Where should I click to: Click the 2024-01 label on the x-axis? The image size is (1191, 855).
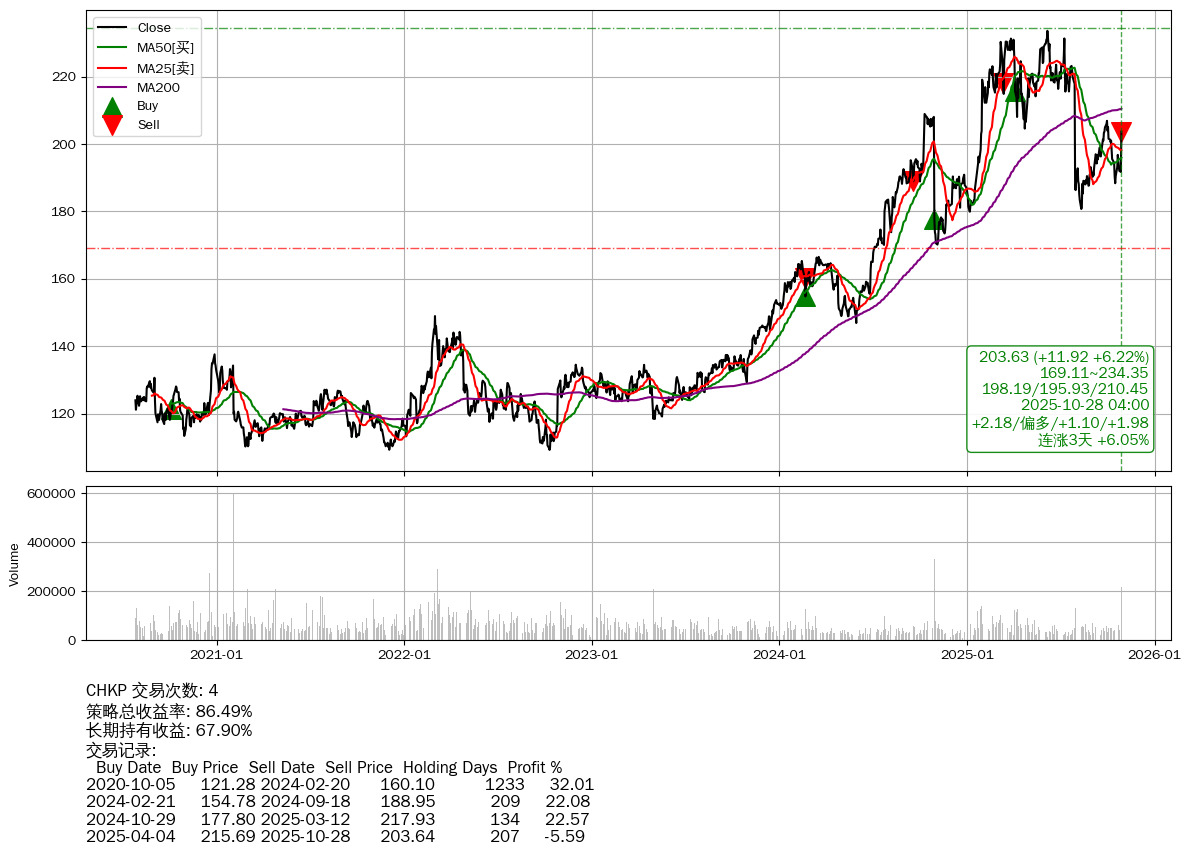point(779,655)
